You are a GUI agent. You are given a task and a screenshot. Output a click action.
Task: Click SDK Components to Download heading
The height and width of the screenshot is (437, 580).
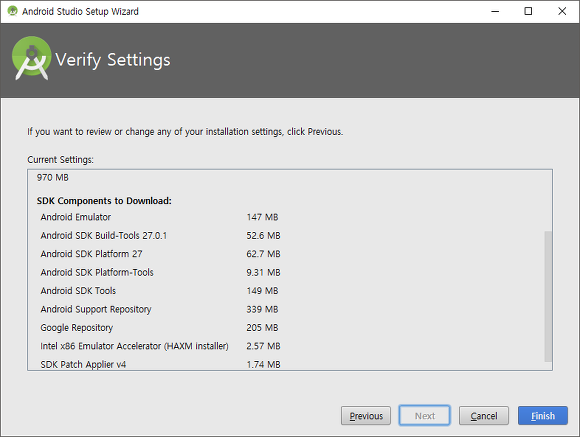104,201
